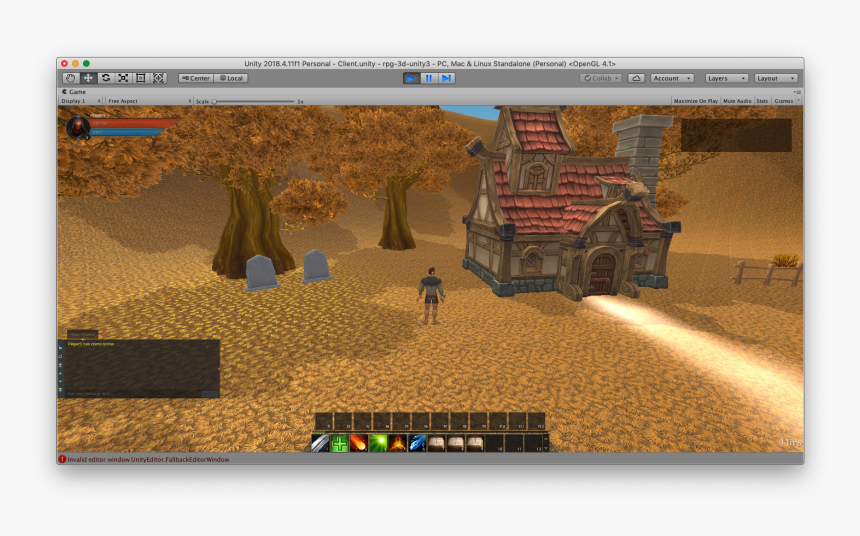
Task: Click top icon in chat sidebar
Action: (x=60, y=347)
